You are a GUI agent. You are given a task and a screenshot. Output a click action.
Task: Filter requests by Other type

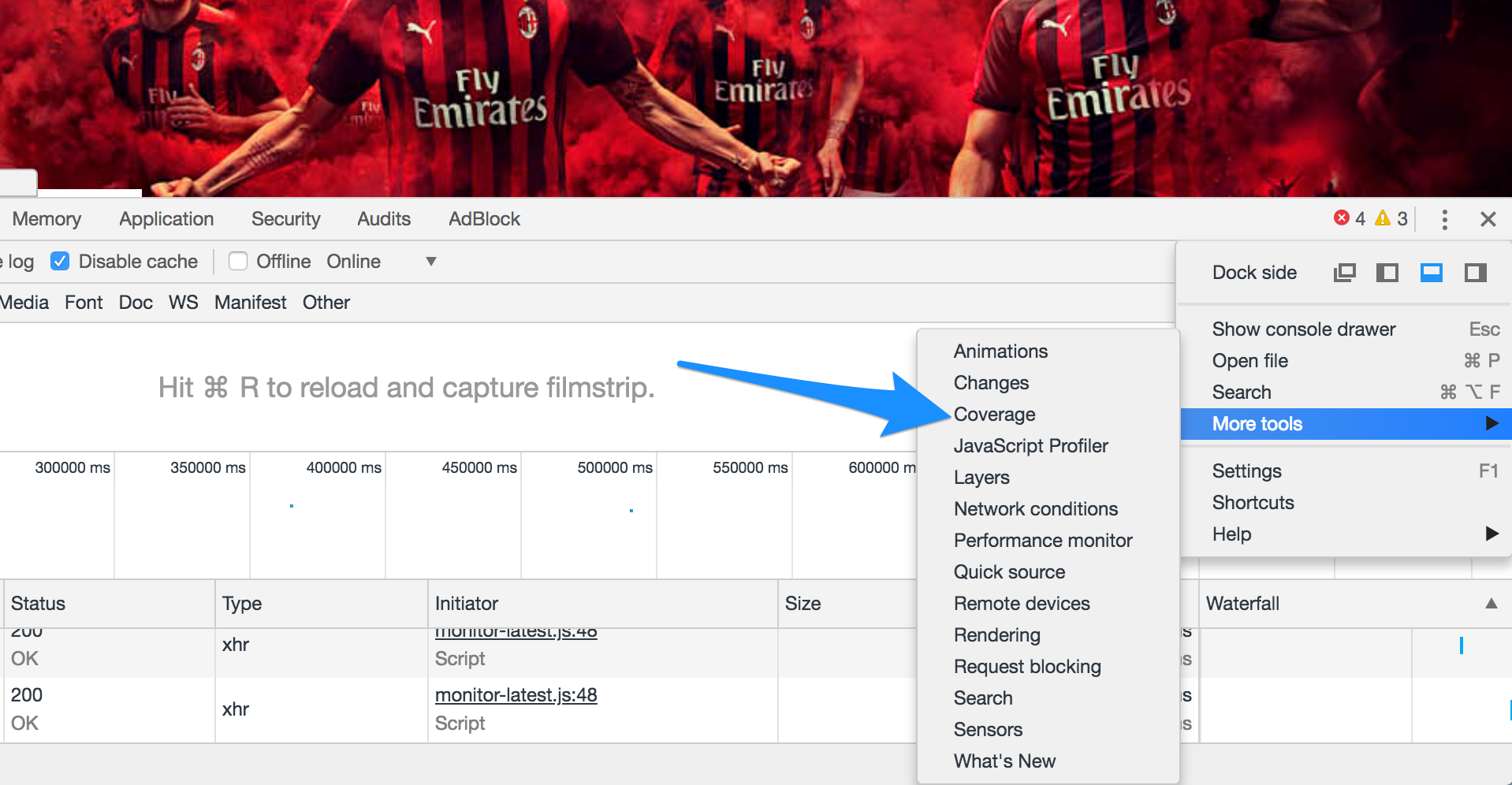326,303
